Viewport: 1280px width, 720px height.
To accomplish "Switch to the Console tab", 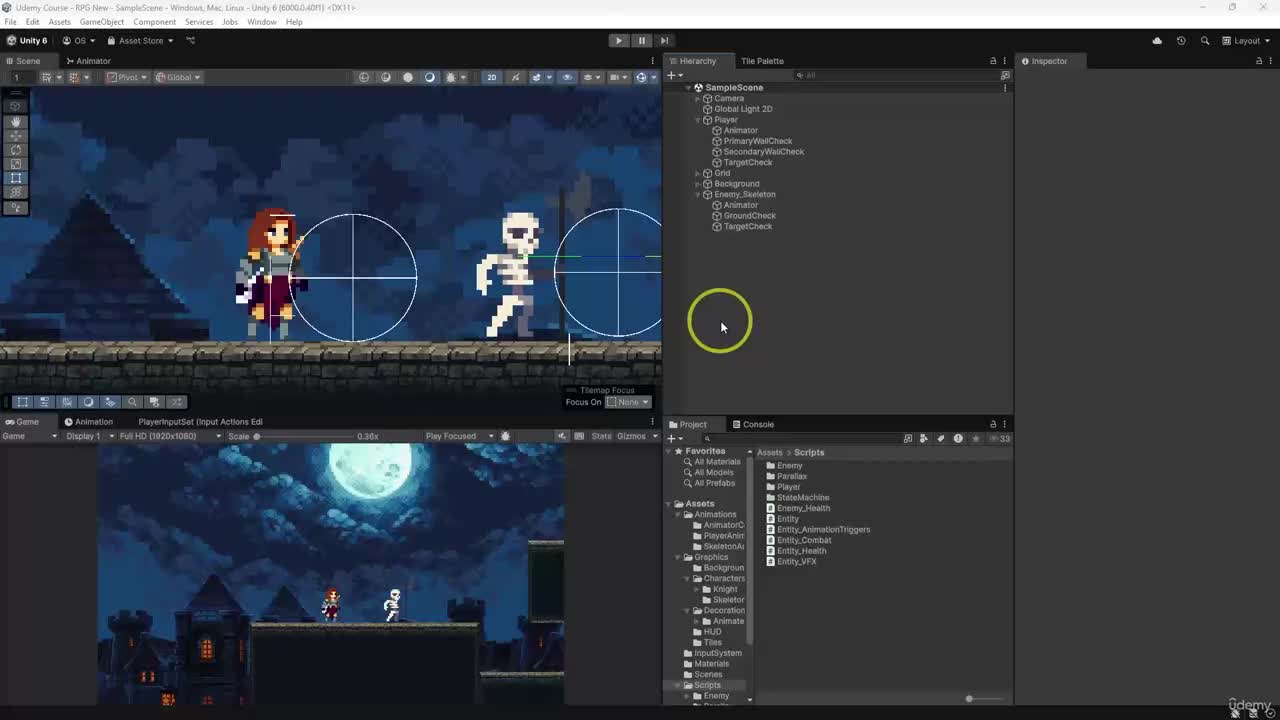I will click(x=752, y=424).
